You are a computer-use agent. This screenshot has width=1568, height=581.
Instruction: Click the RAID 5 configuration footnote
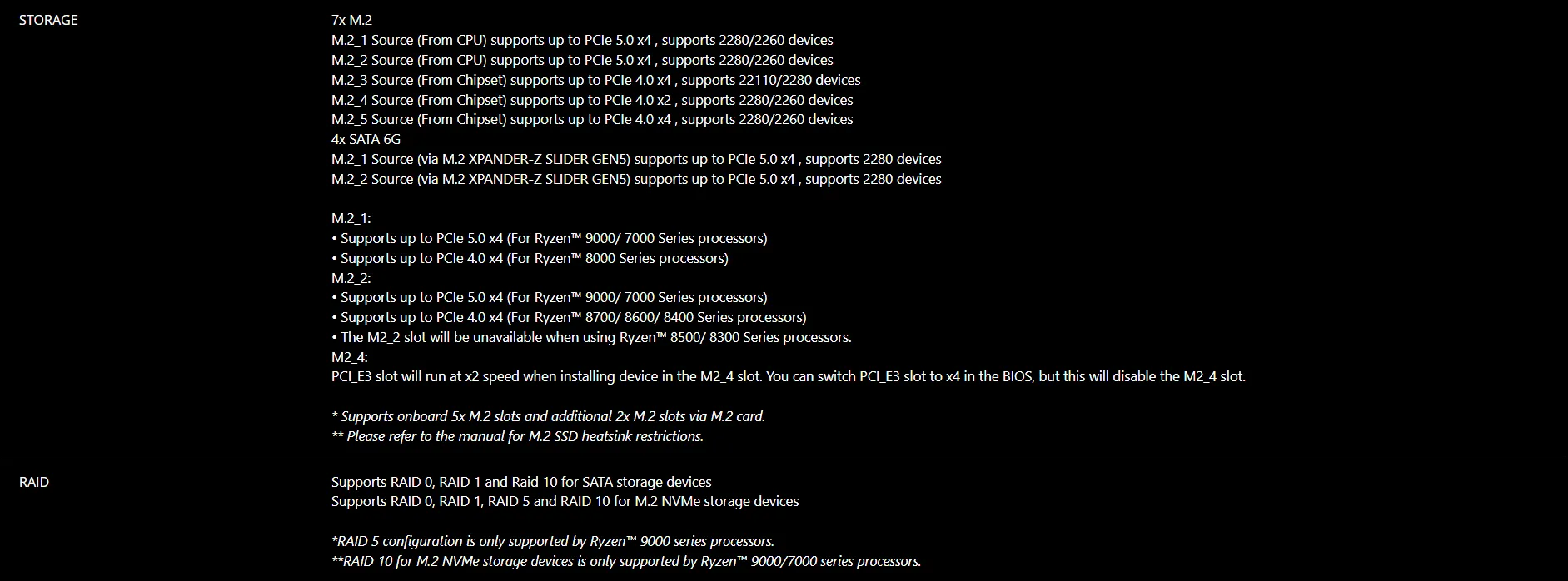(553, 541)
